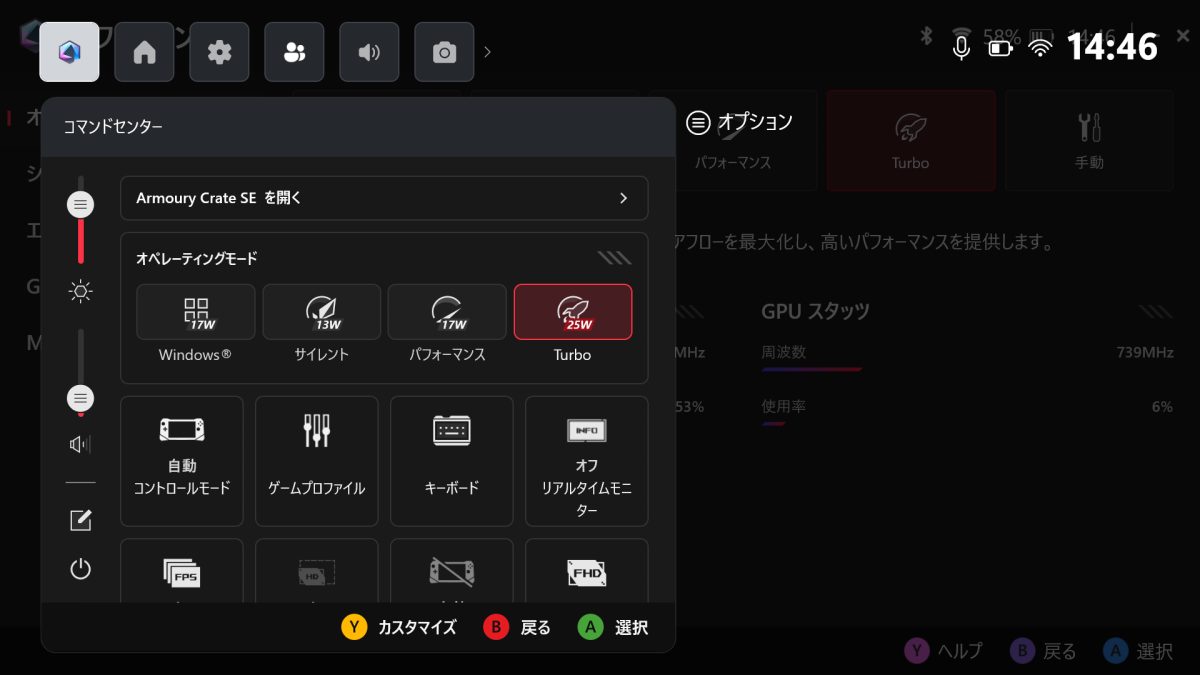Open the Game Profile tile

(316, 461)
